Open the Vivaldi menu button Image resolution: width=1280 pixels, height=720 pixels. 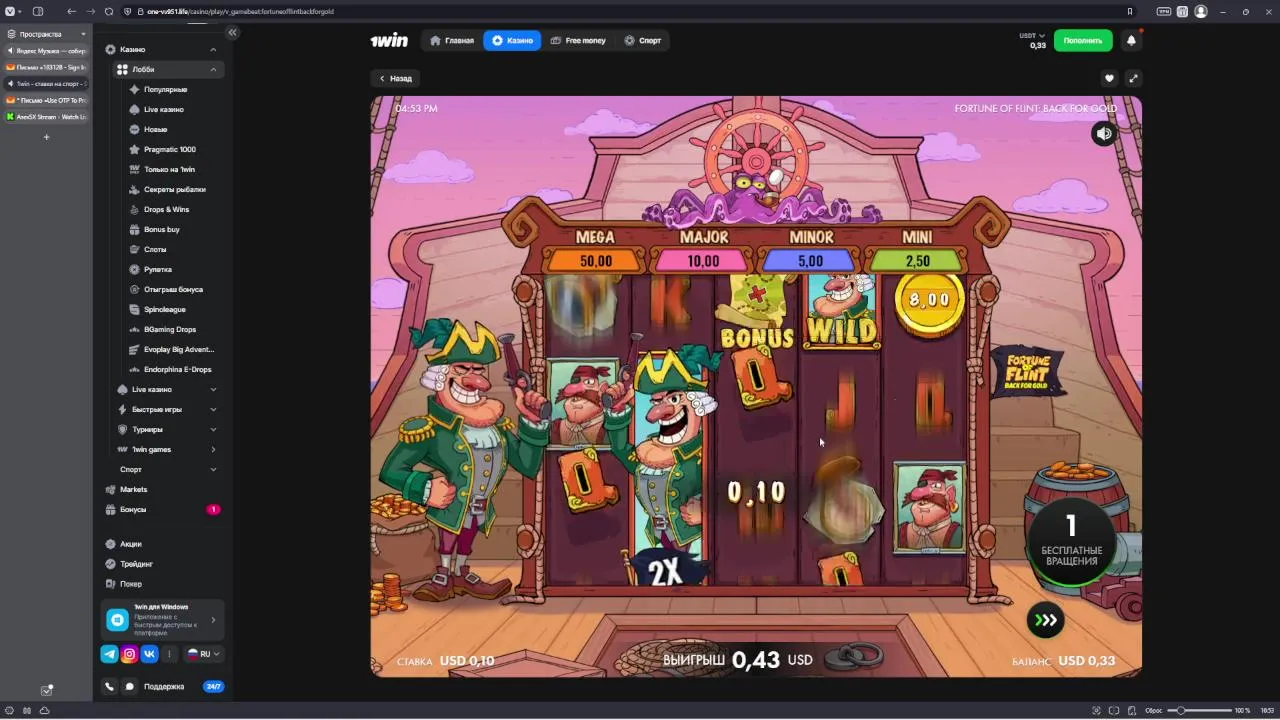point(10,11)
